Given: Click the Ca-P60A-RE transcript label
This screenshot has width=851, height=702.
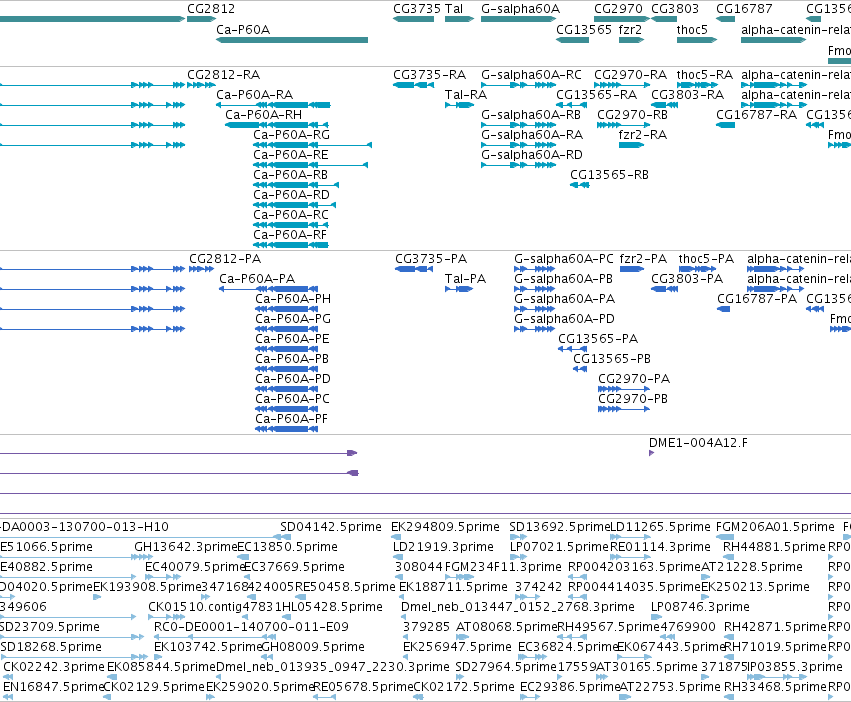Looking at the screenshot, I should (291, 155).
